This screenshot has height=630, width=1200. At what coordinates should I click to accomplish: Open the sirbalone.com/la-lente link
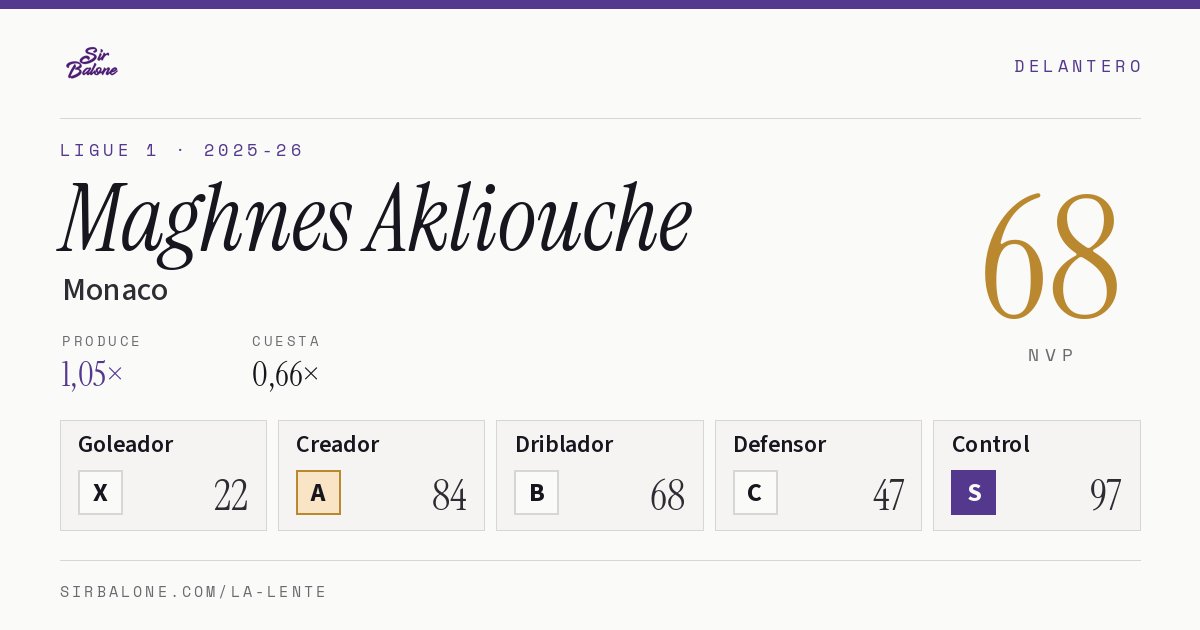pyautogui.click(x=193, y=592)
